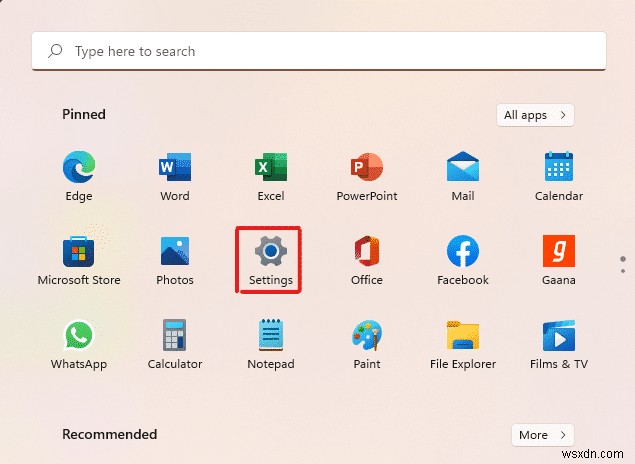Open the Calendar app
Viewport: 635px width, 464px height.
[559, 176]
